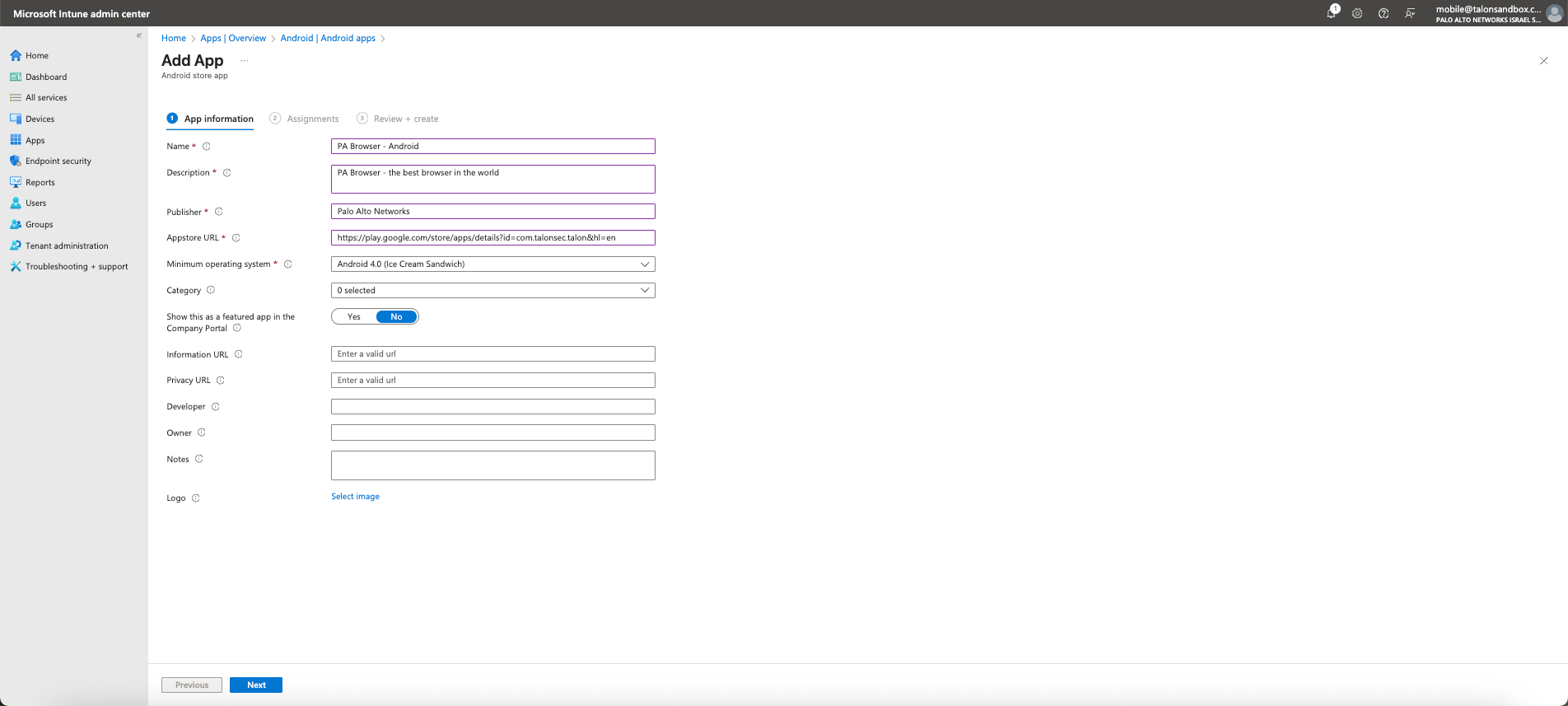Click the Tenant administration icon
This screenshot has width=1568, height=706.
pos(16,245)
